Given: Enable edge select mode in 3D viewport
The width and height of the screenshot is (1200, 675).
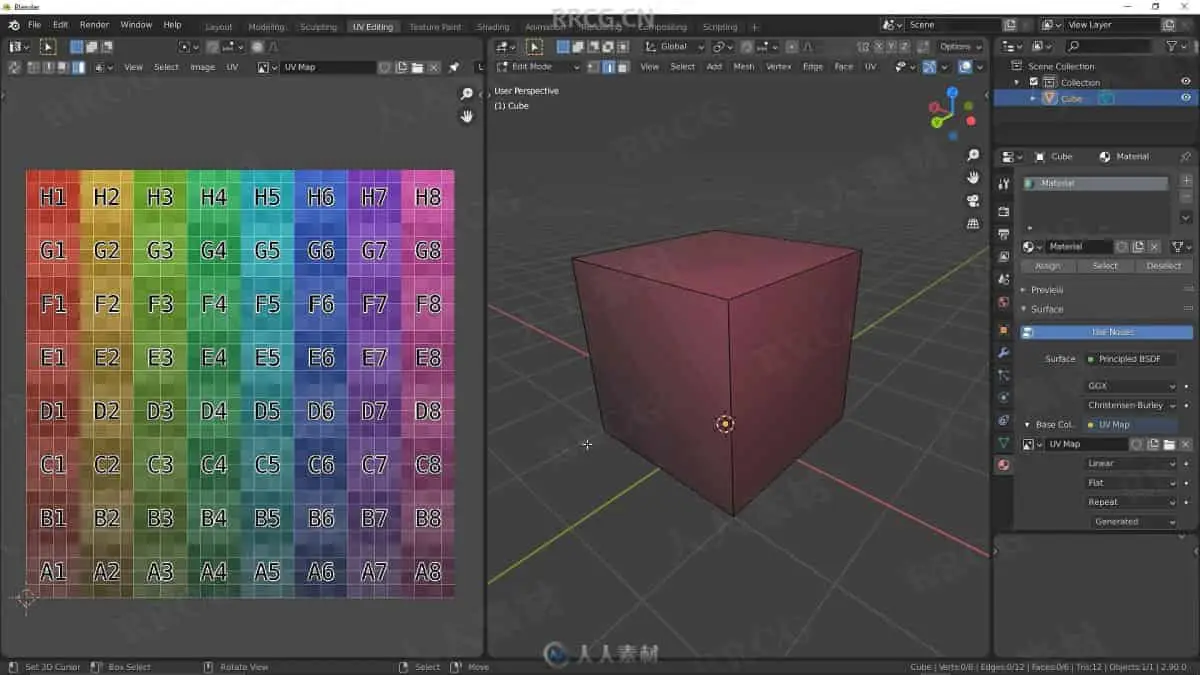Looking at the screenshot, I should (x=607, y=67).
